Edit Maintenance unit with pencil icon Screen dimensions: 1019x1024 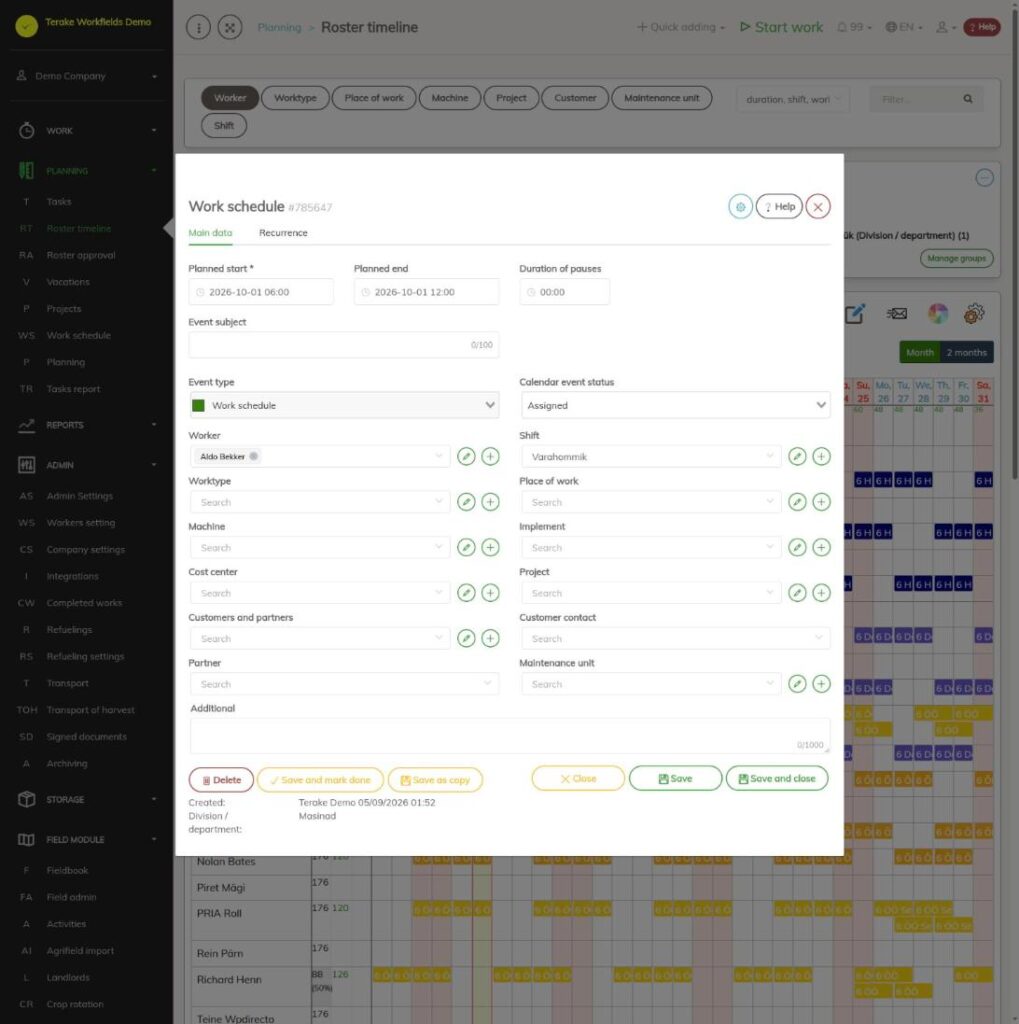tap(797, 684)
